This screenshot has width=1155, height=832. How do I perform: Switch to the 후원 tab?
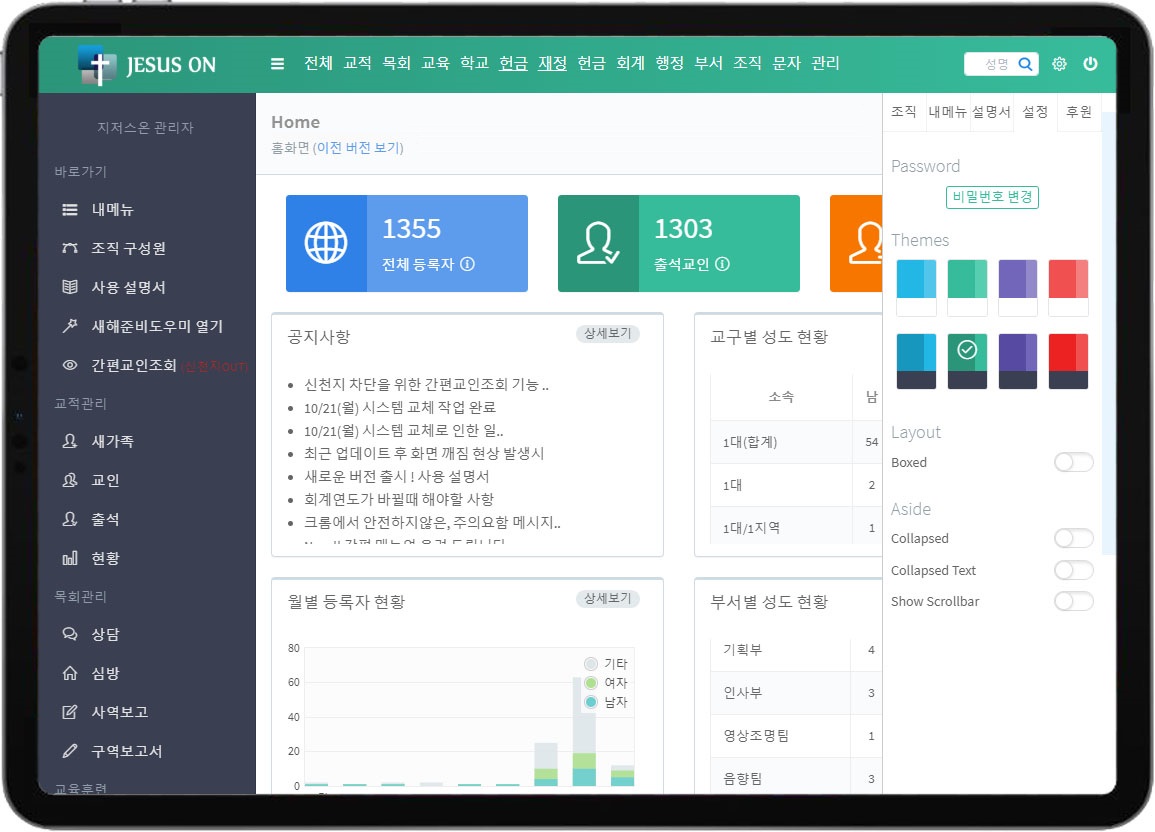pos(1079,112)
